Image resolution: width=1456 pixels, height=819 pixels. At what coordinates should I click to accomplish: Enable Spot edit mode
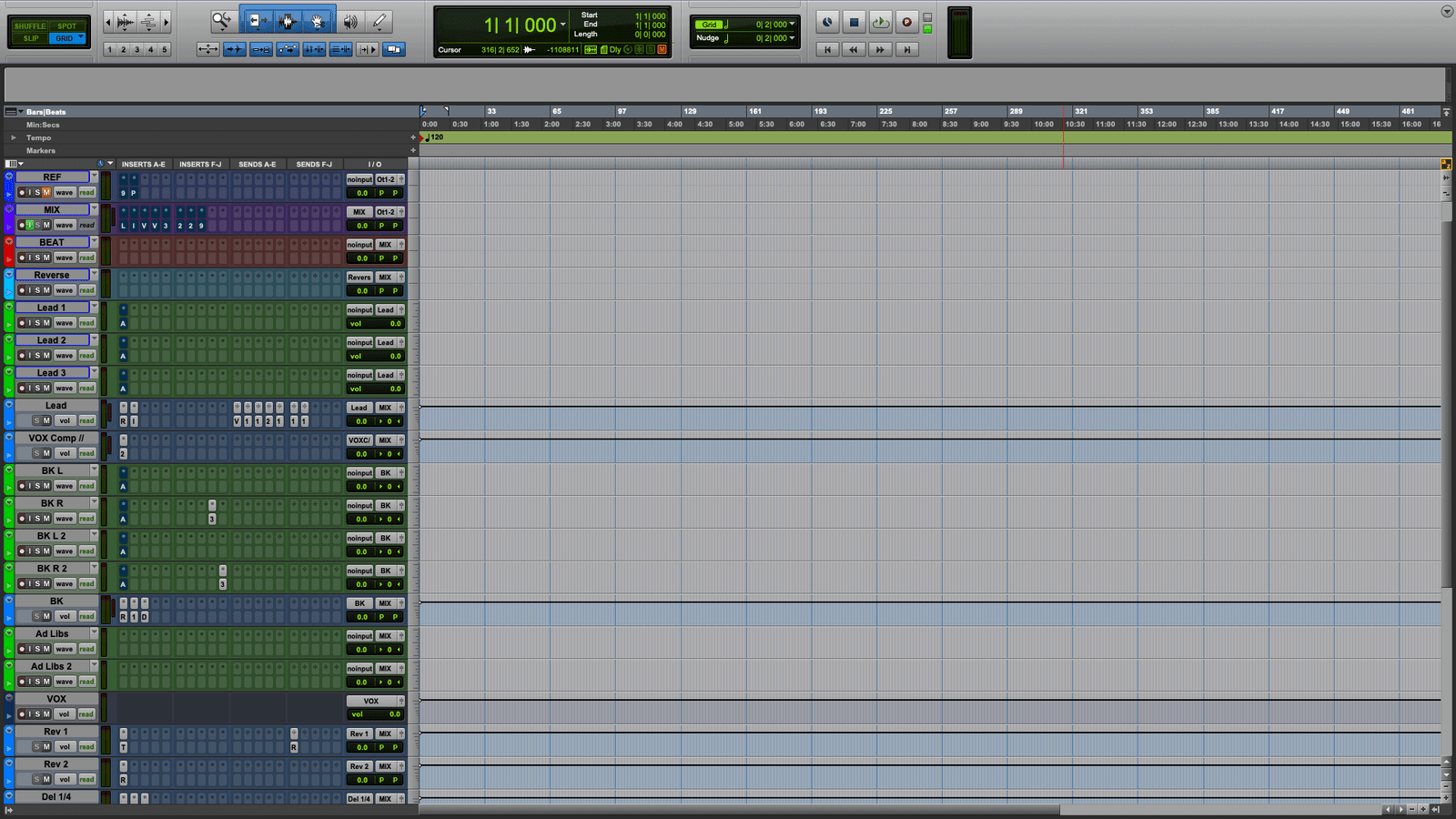point(67,26)
